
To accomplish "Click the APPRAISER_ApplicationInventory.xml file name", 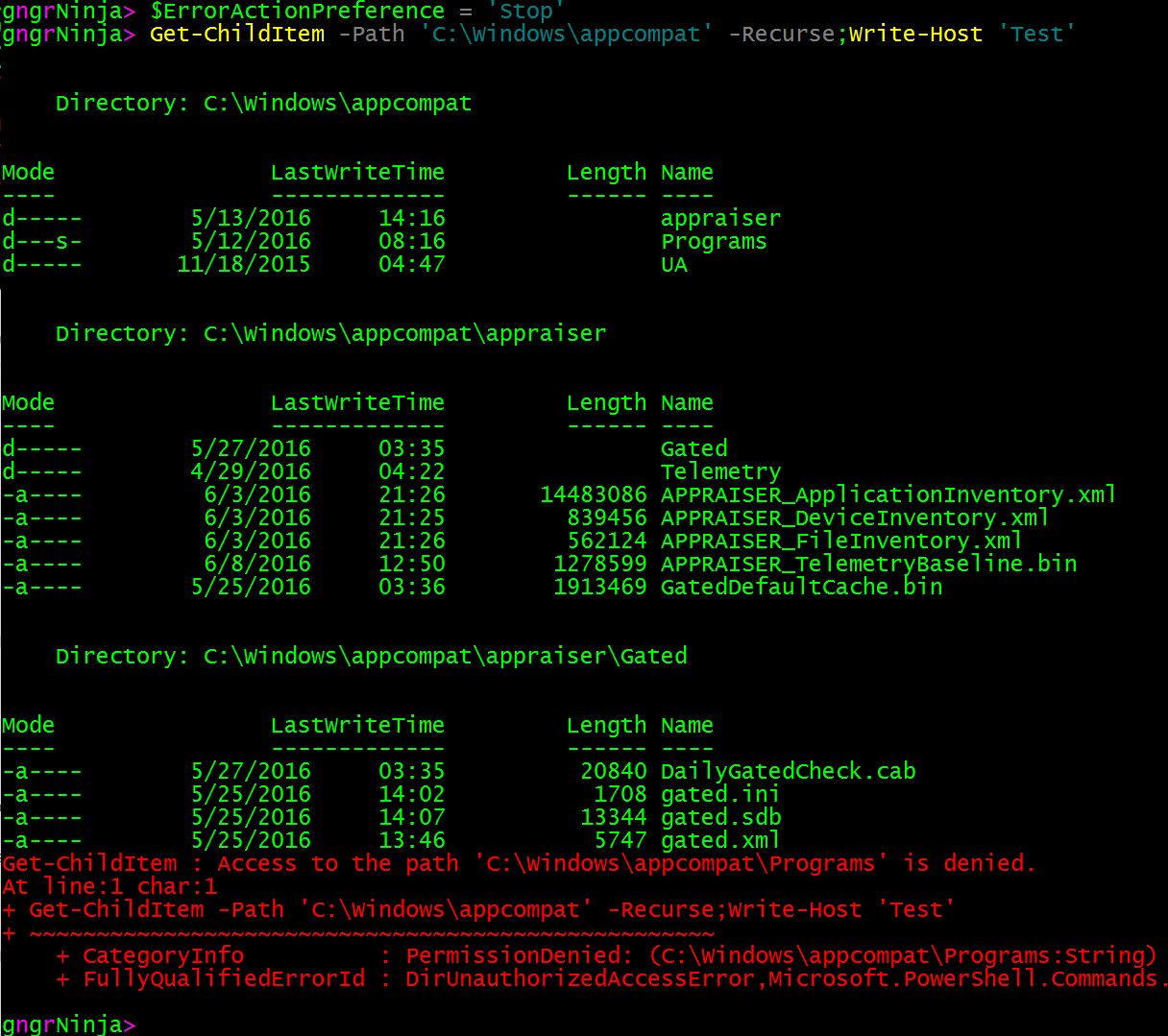I will pyautogui.click(x=888, y=494).
